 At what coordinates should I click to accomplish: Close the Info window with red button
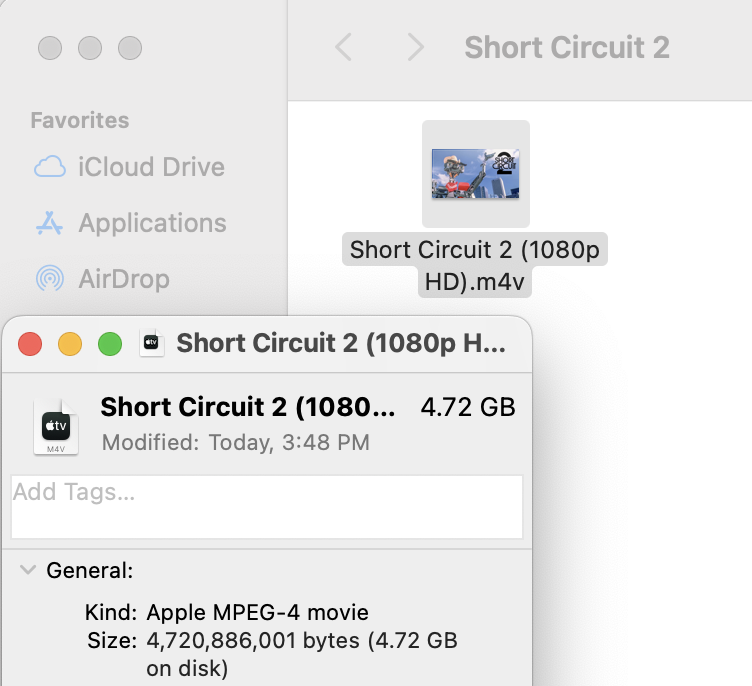30,344
